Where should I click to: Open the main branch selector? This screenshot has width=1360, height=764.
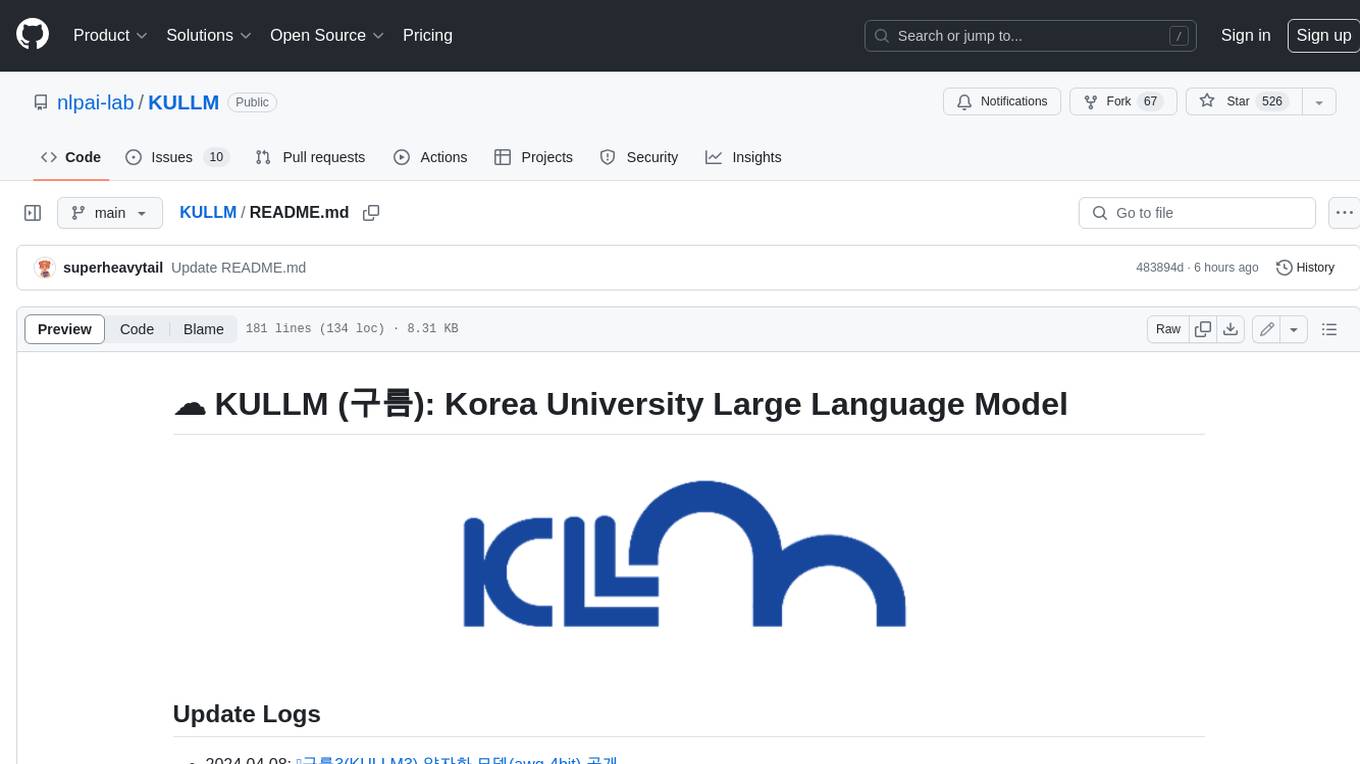tap(110, 213)
